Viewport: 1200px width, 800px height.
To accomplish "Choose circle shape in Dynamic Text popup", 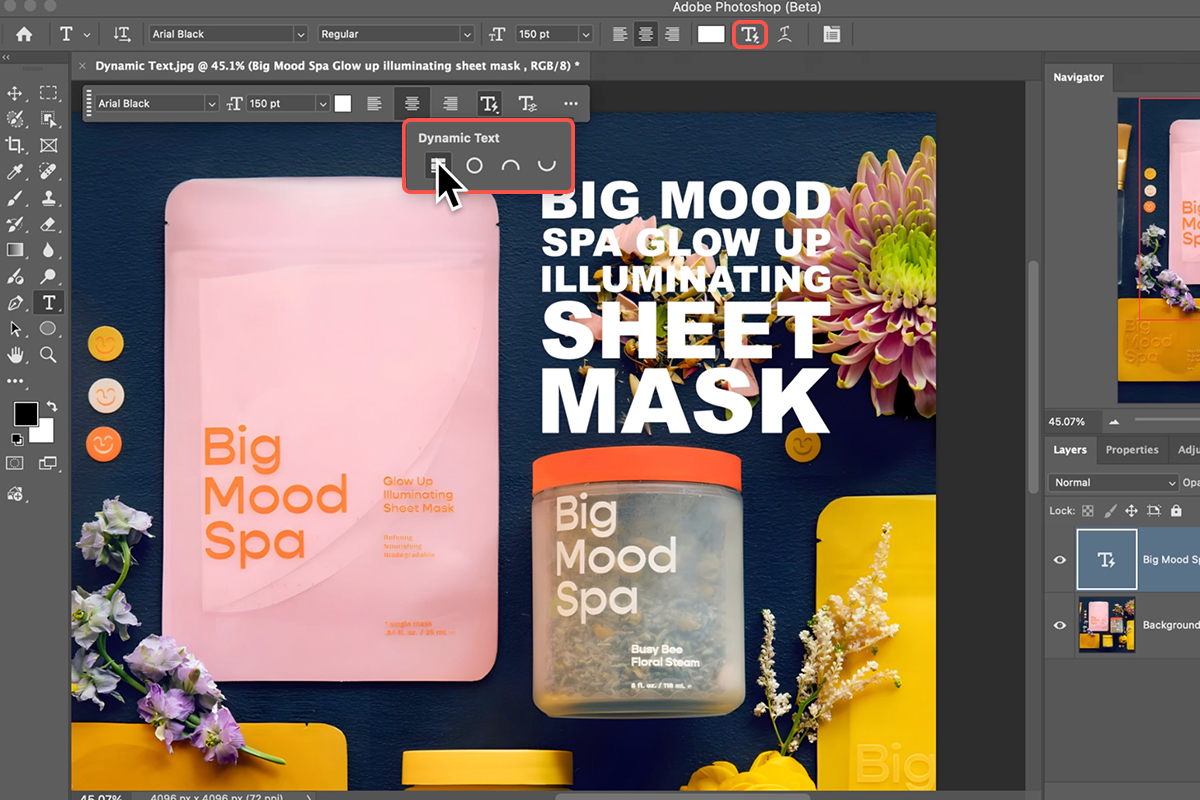I will [x=475, y=166].
